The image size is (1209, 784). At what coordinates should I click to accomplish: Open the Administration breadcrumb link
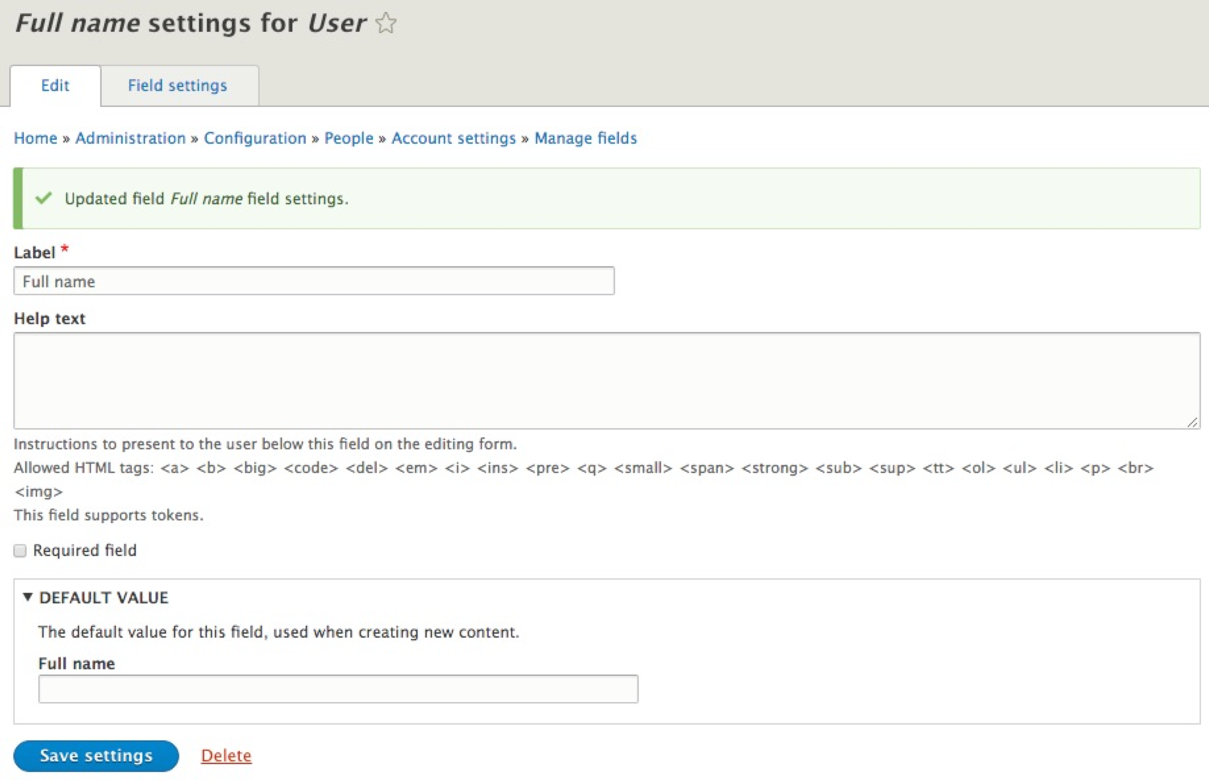(130, 138)
